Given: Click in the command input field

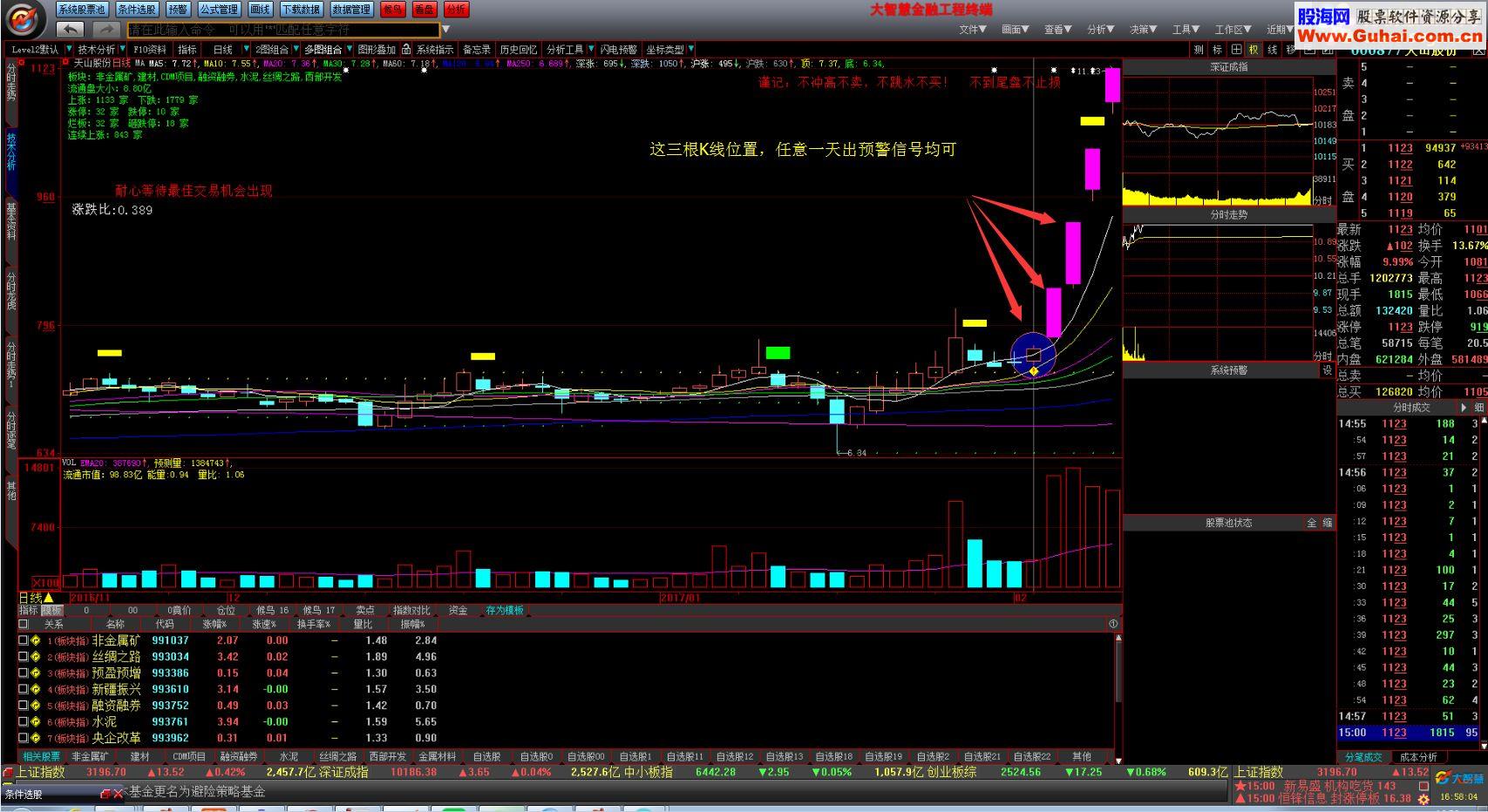Looking at the screenshot, I should 283,30.
